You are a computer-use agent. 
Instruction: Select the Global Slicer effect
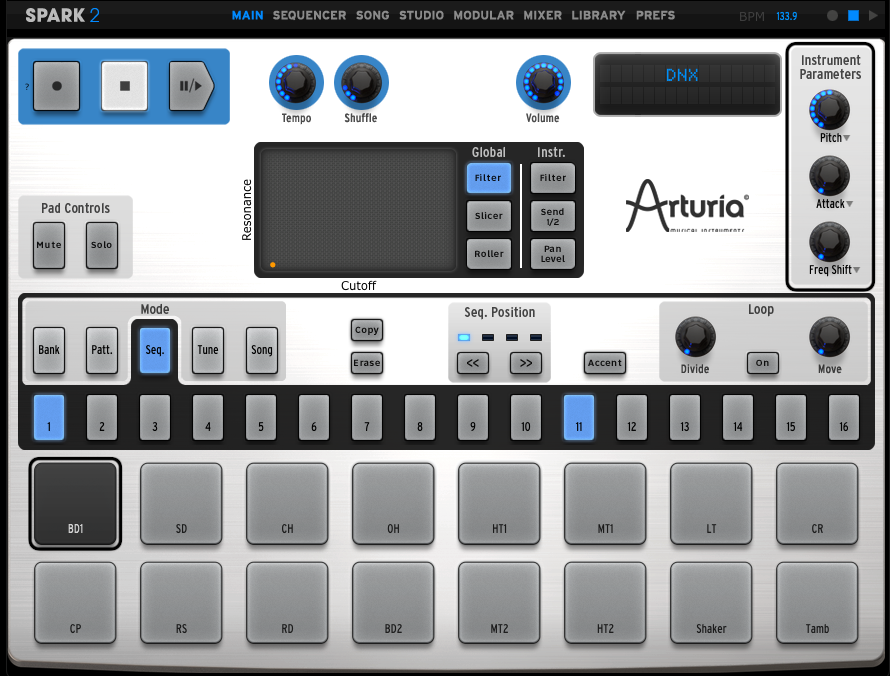(488, 216)
